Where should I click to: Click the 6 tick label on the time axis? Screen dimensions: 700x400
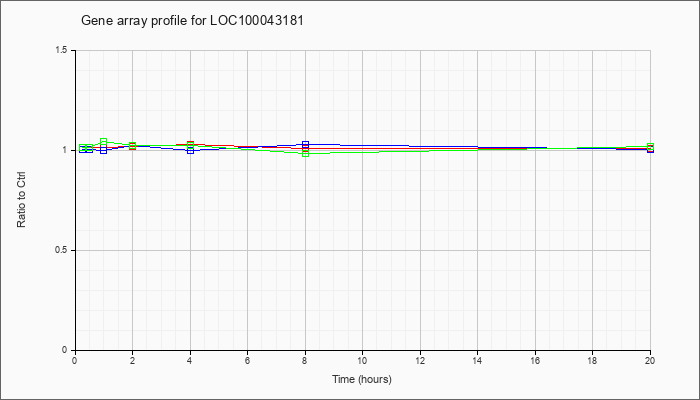[247, 360]
